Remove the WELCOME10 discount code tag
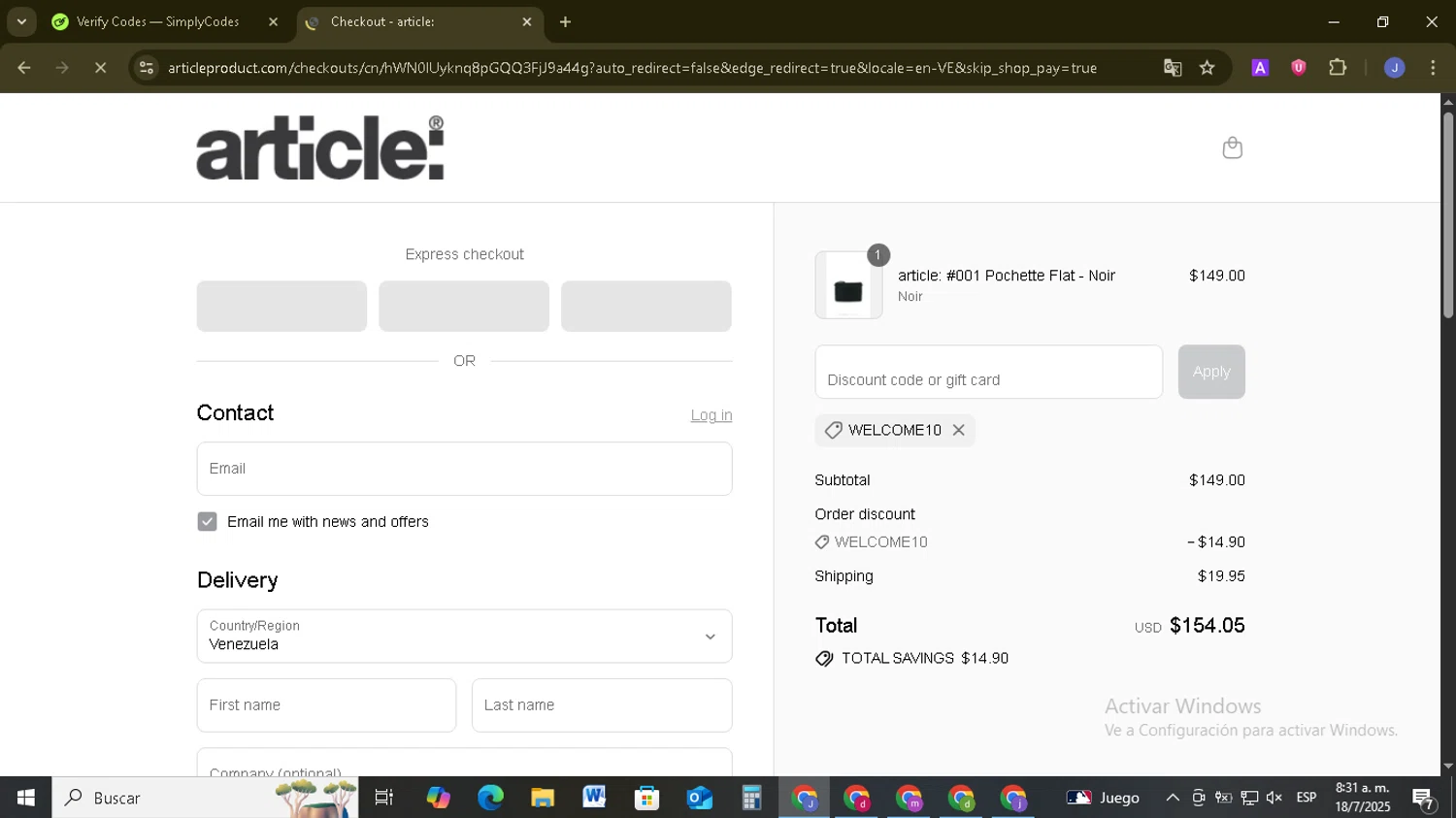 (x=958, y=430)
